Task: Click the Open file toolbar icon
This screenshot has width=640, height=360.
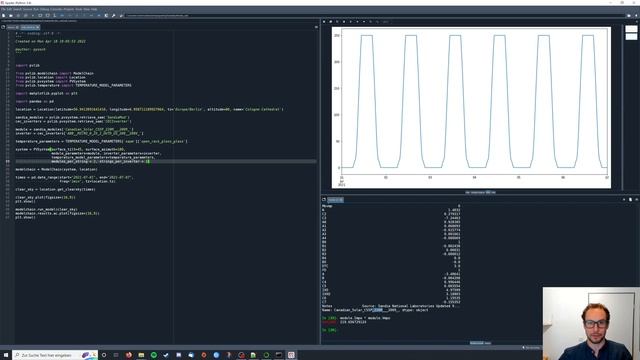Action: tap(11, 16)
